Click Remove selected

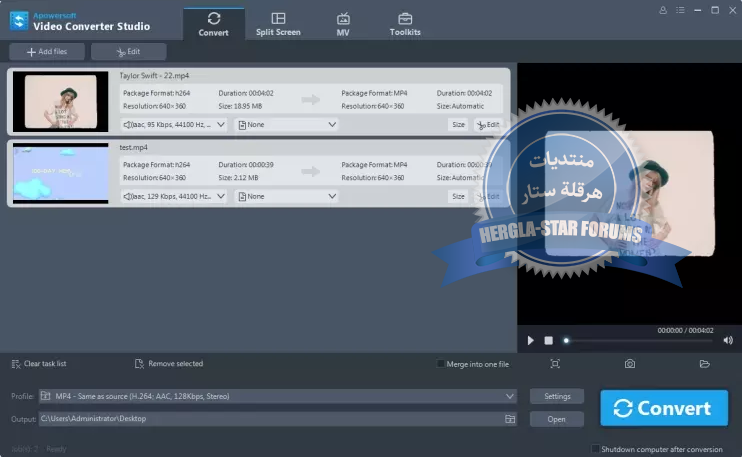(x=169, y=364)
